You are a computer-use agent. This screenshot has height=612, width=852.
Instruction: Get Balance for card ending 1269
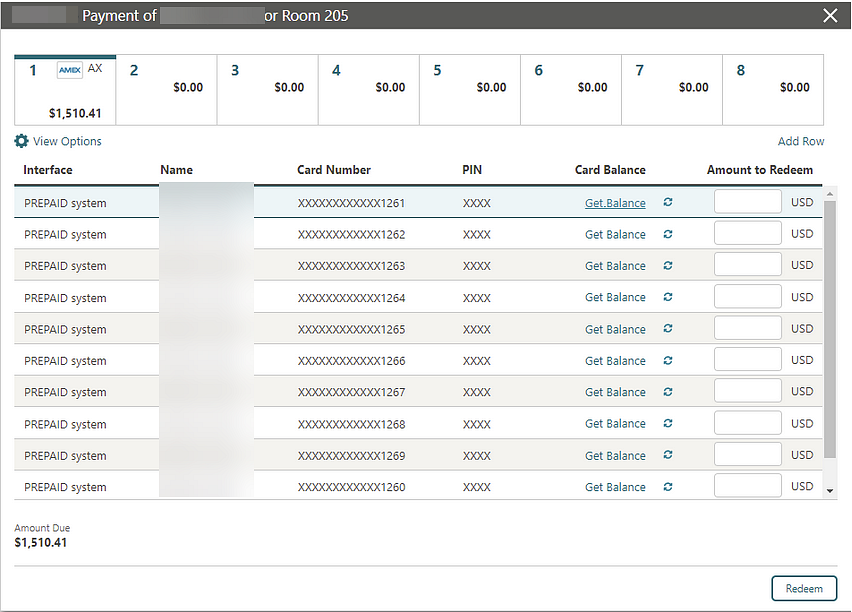[615, 455]
